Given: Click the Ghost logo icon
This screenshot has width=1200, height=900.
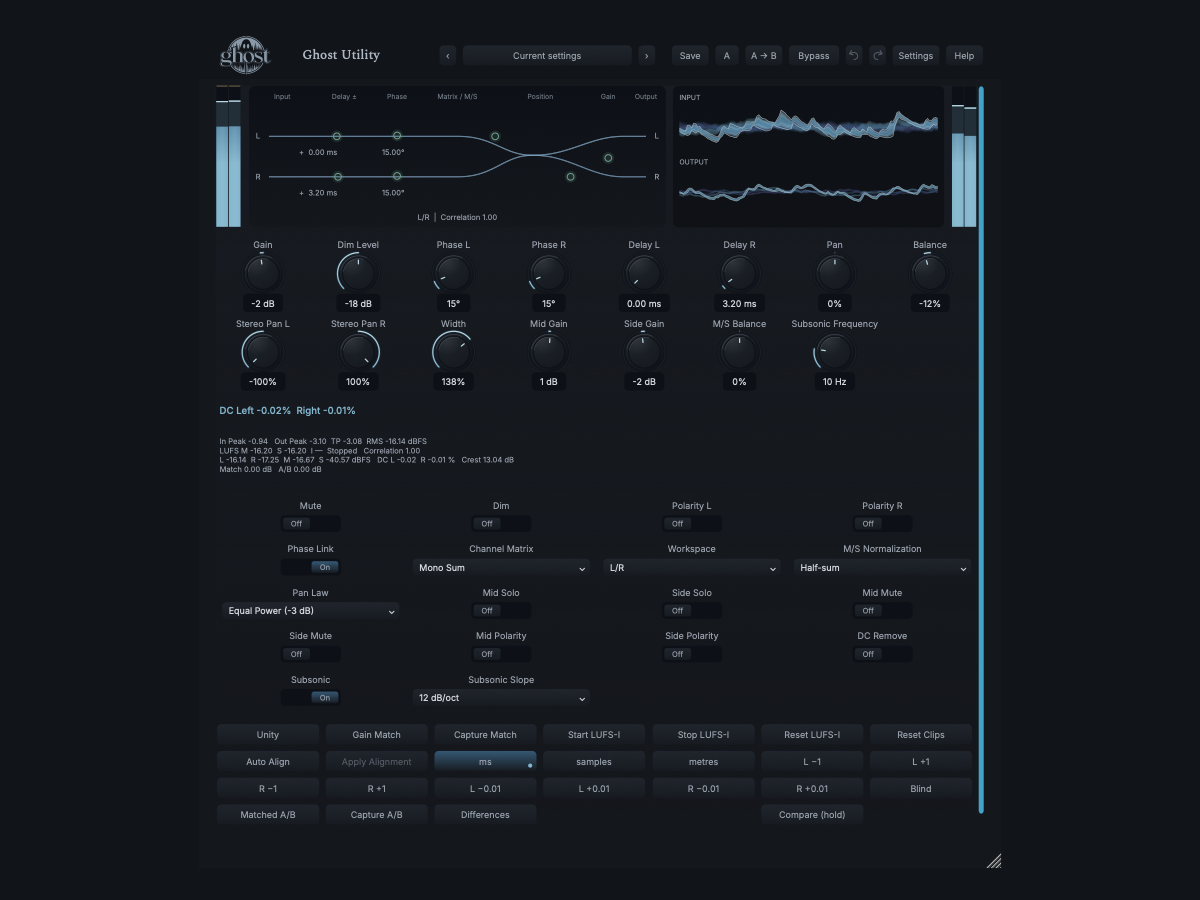Looking at the screenshot, I should point(245,55).
